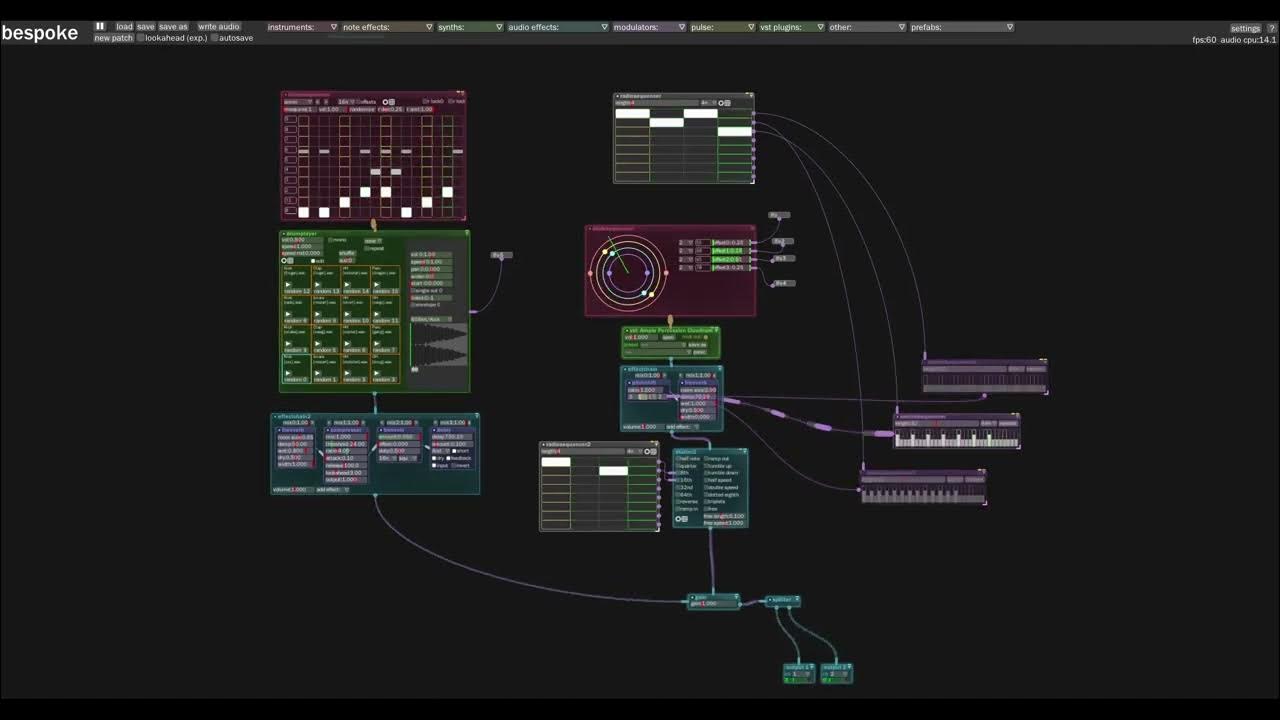Adjust the offset0 slider in radial sequencer

(733, 242)
